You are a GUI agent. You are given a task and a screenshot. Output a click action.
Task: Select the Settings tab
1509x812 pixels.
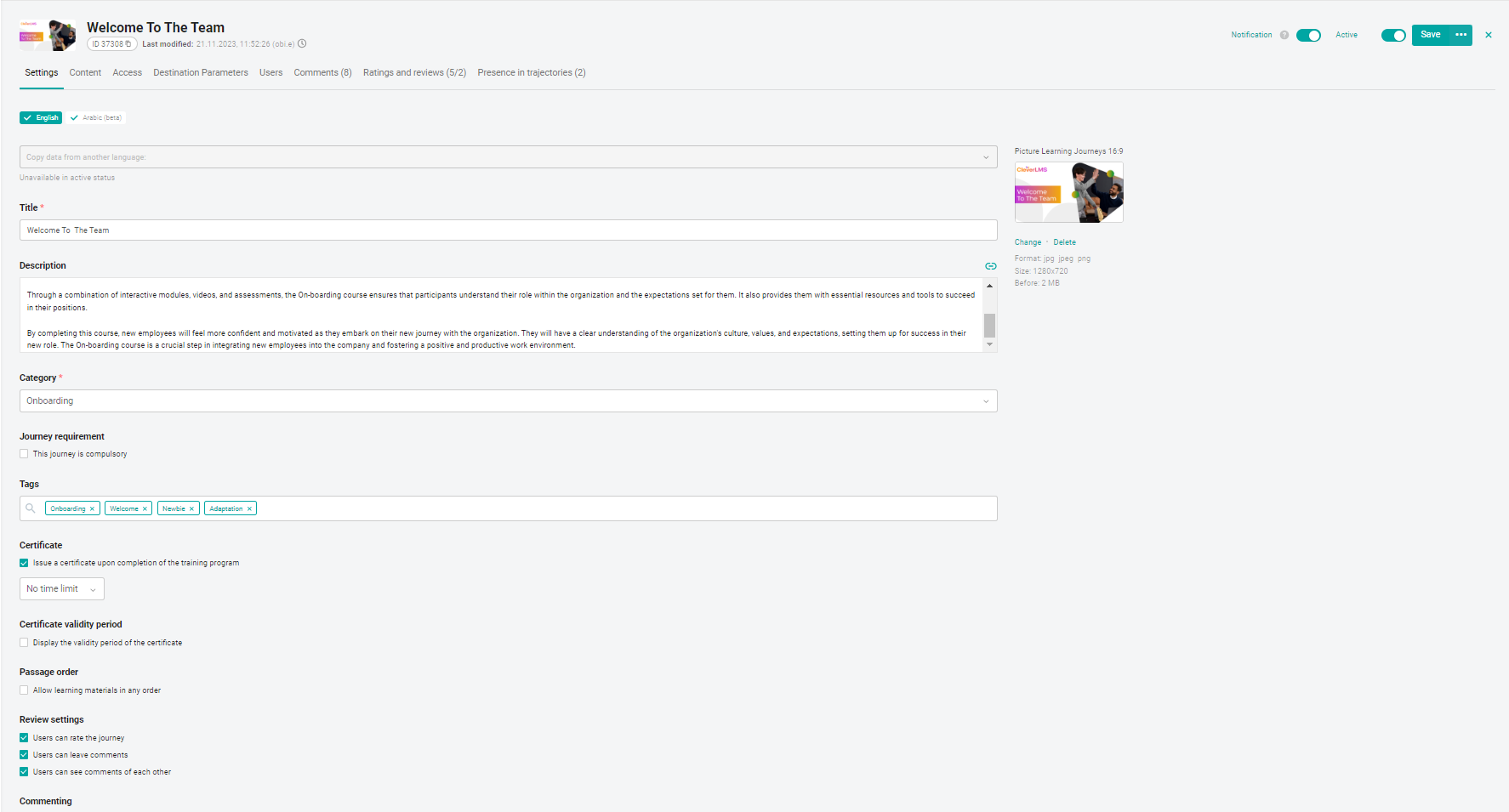click(42, 73)
